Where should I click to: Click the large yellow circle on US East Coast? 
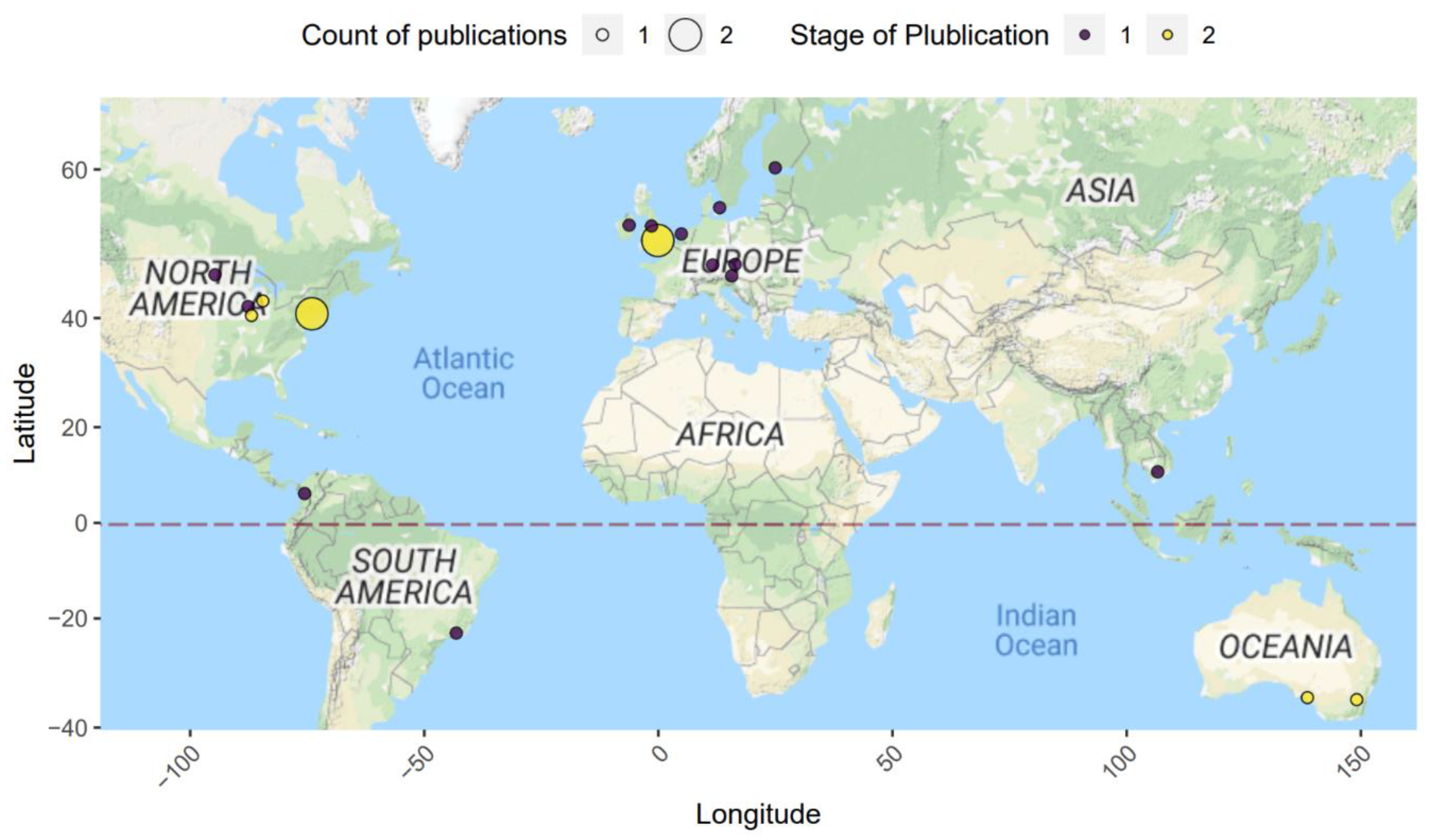[x=312, y=313]
